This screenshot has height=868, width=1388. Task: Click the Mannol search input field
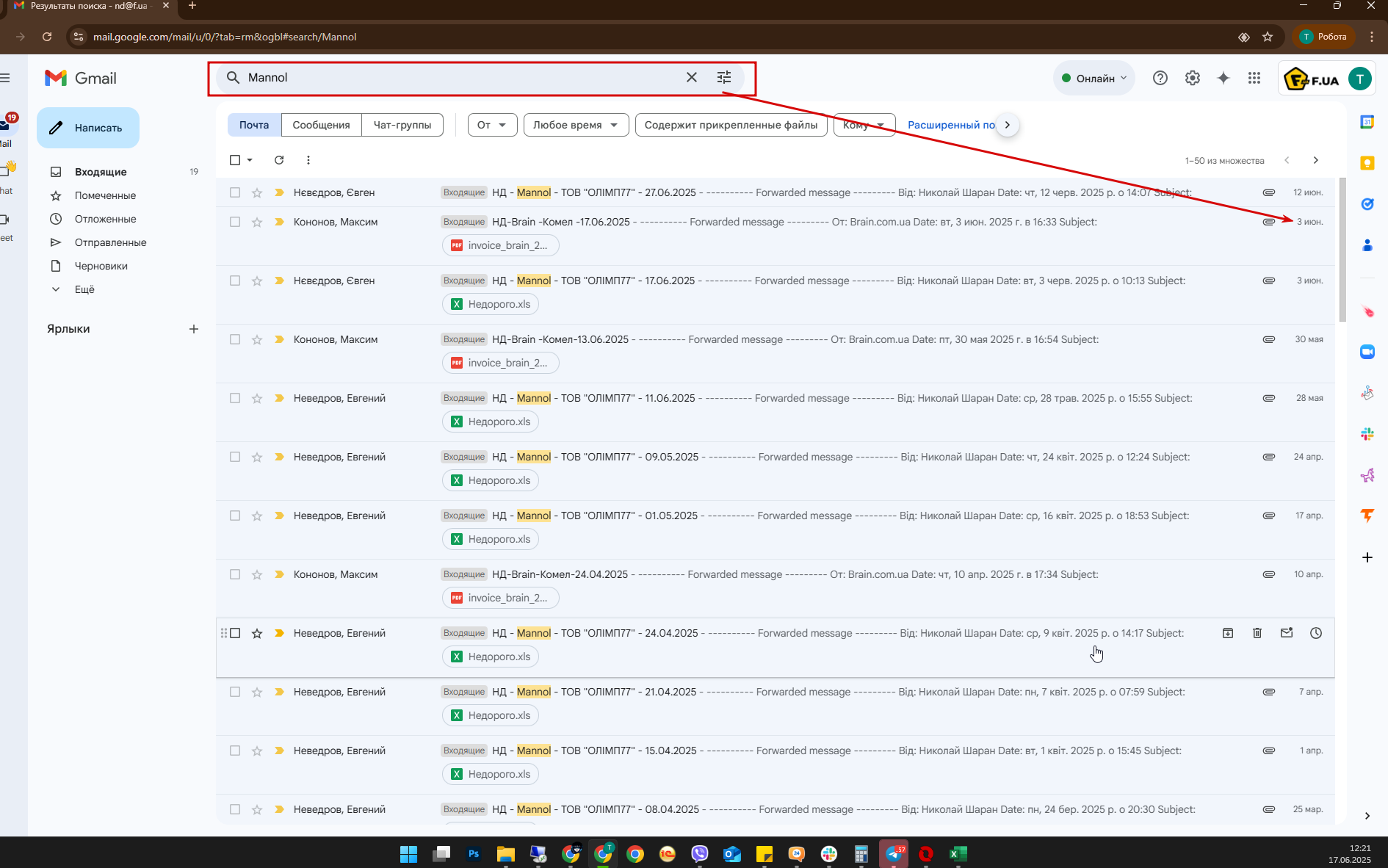(x=463, y=77)
